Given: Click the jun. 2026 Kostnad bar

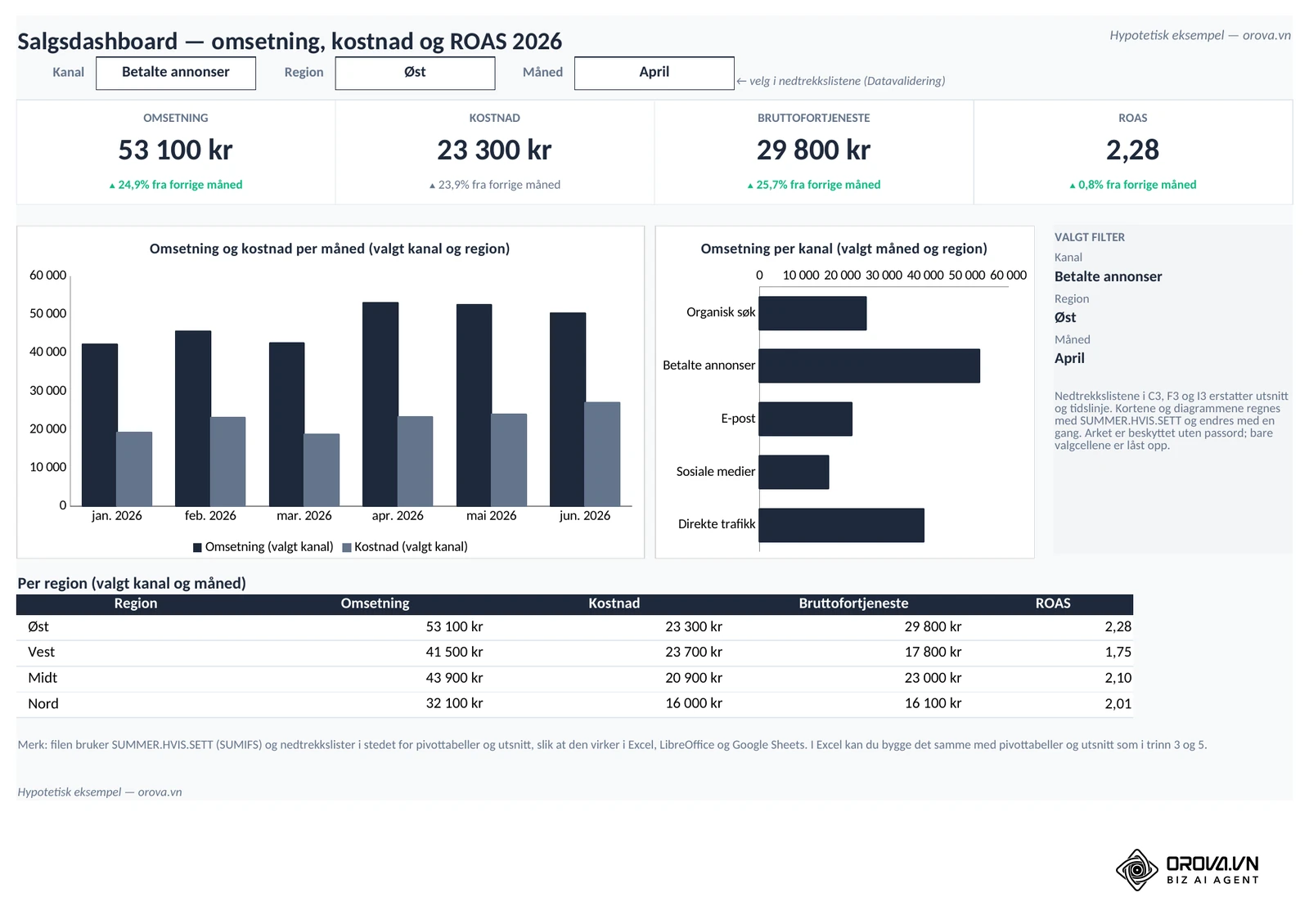Looking at the screenshot, I should pyautogui.click(x=602, y=454).
